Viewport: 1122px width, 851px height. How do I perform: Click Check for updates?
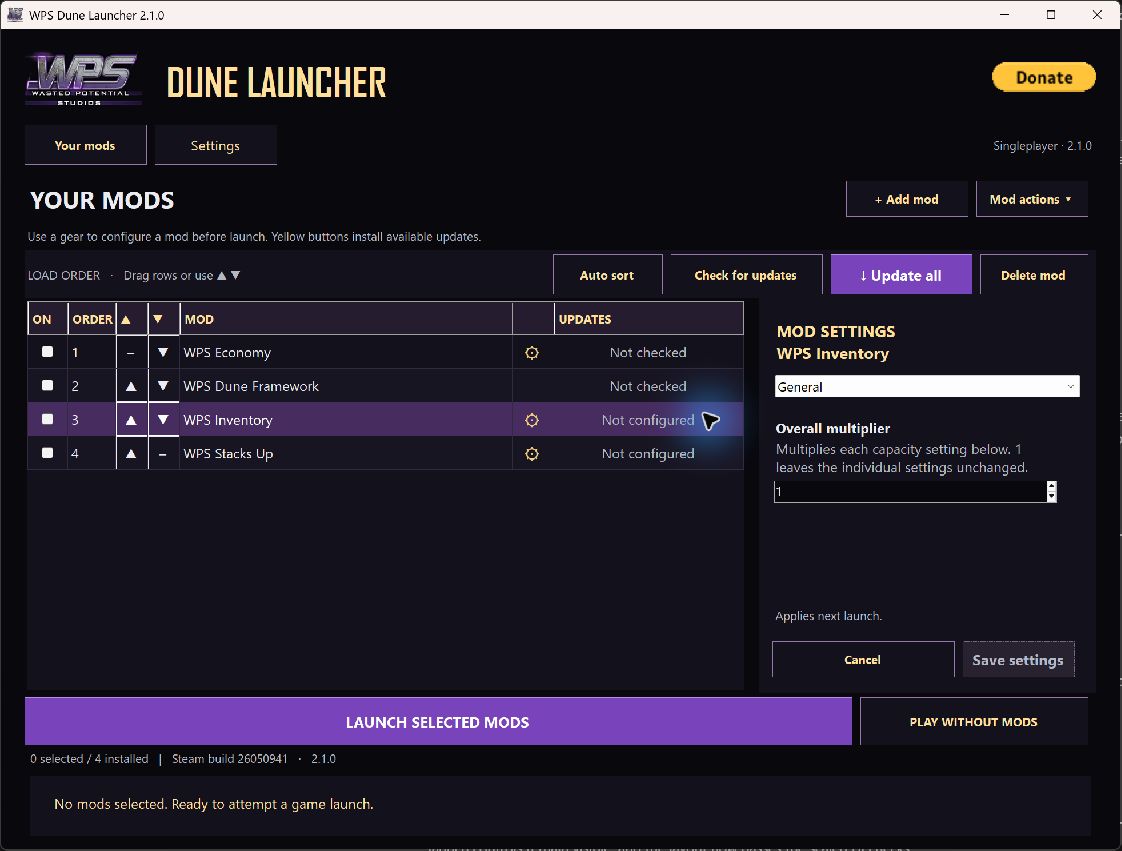tap(745, 275)
